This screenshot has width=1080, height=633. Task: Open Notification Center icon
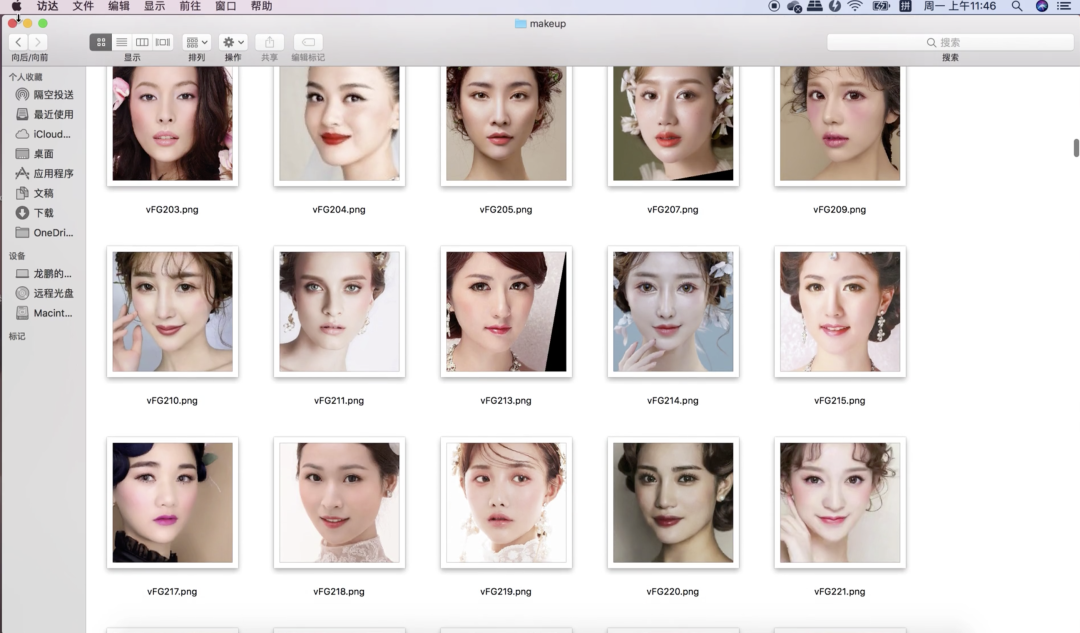(1064, 6)
